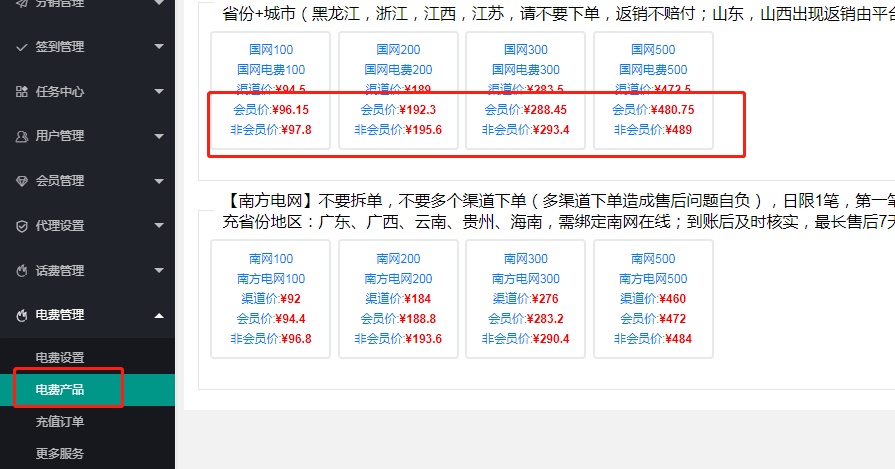Screen dimensions: 895x469
Task: Click 国网电费200 product name
Action: point(398,70)
